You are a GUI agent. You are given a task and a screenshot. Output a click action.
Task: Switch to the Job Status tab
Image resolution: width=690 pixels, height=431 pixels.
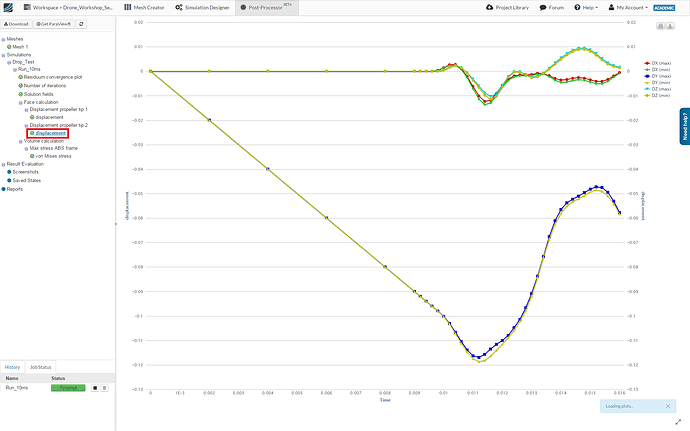pos(40,367)
